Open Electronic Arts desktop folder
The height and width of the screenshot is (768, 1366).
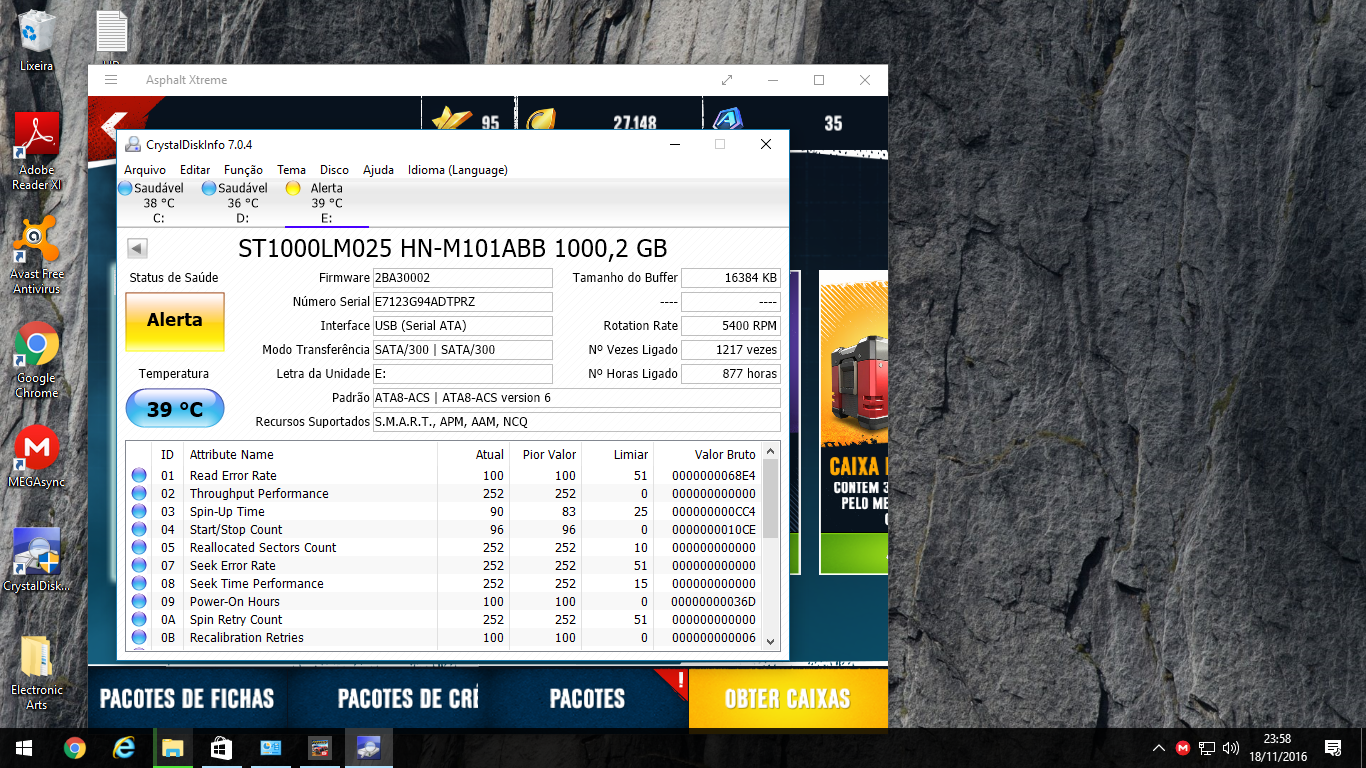[37, 673]
